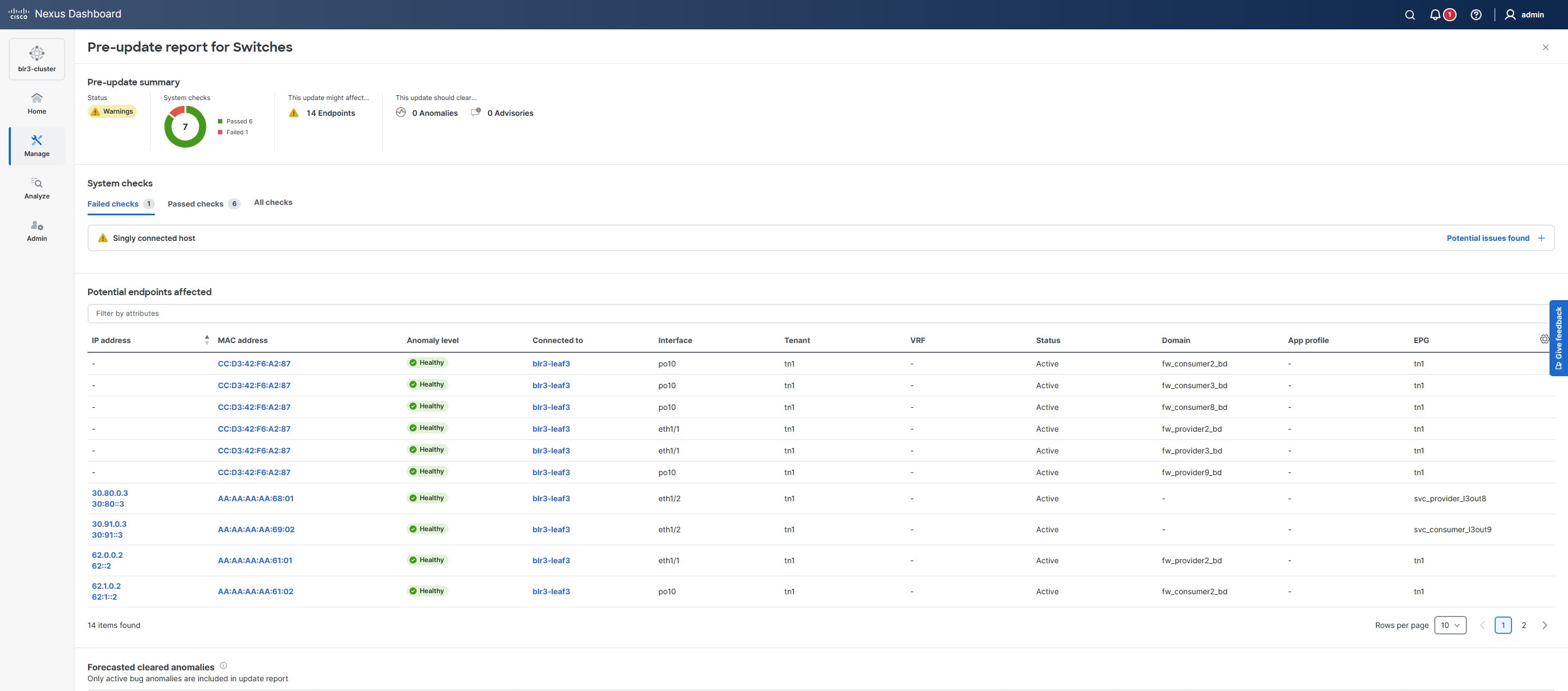
Task: Open the Manage section in sidebar
Action: click(x=36, y=146)
